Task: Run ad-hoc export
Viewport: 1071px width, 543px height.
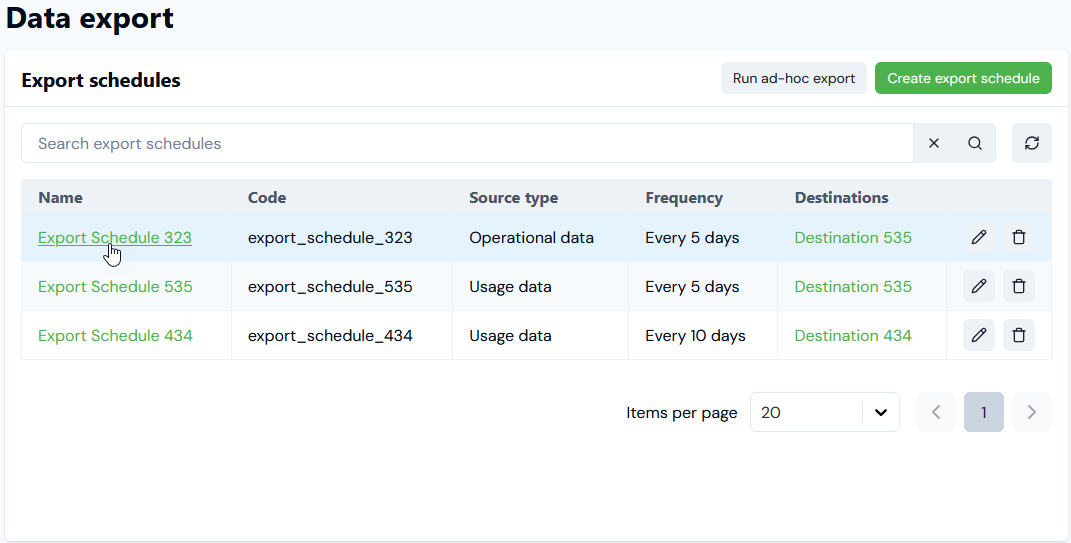Action: [794, 79]
